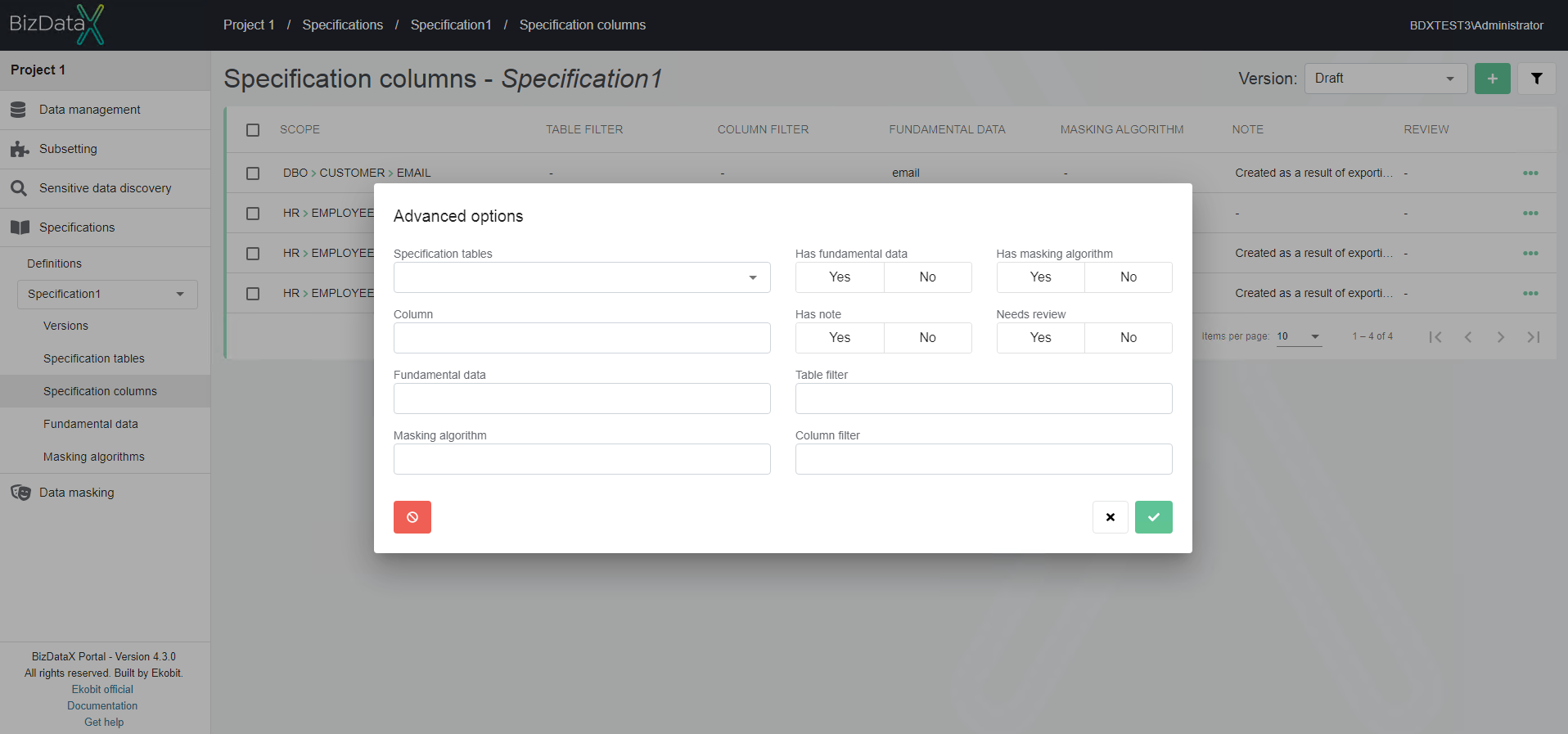
Task: Select Yes for Has masking algorithm
Action: click(1041, 277)
